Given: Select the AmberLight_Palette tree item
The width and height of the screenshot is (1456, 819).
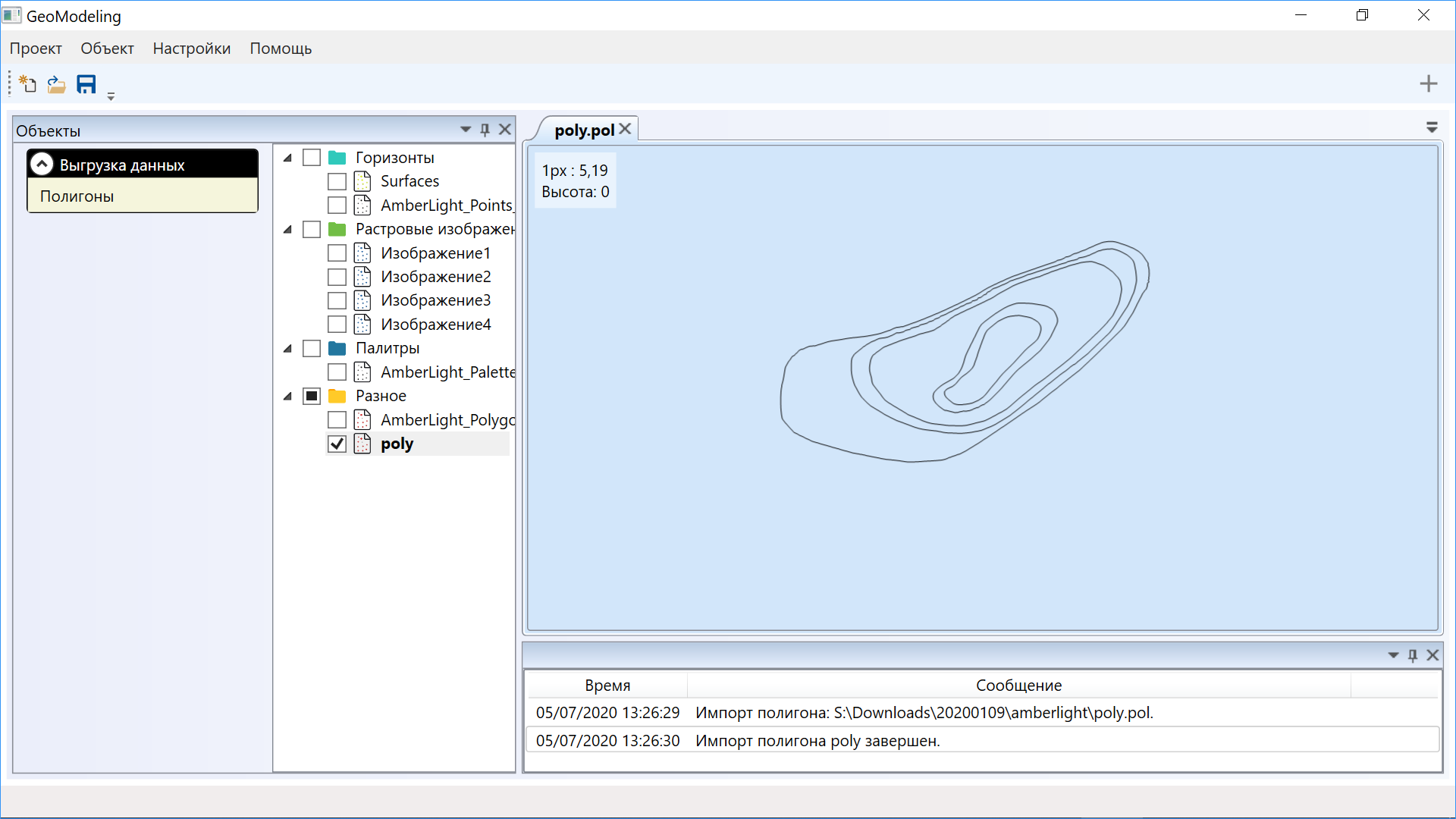Looking at the screenshot, I should (x=447, y=372).
